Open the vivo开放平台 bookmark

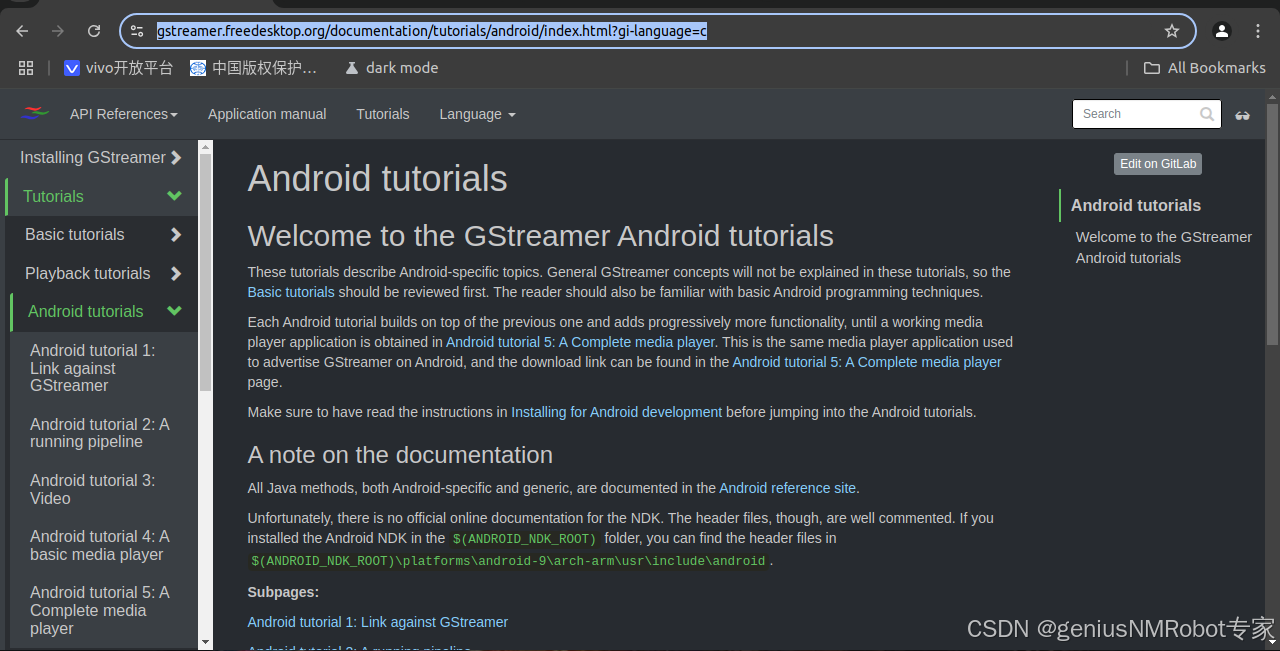pyautogui.click(x=118, y=68)
